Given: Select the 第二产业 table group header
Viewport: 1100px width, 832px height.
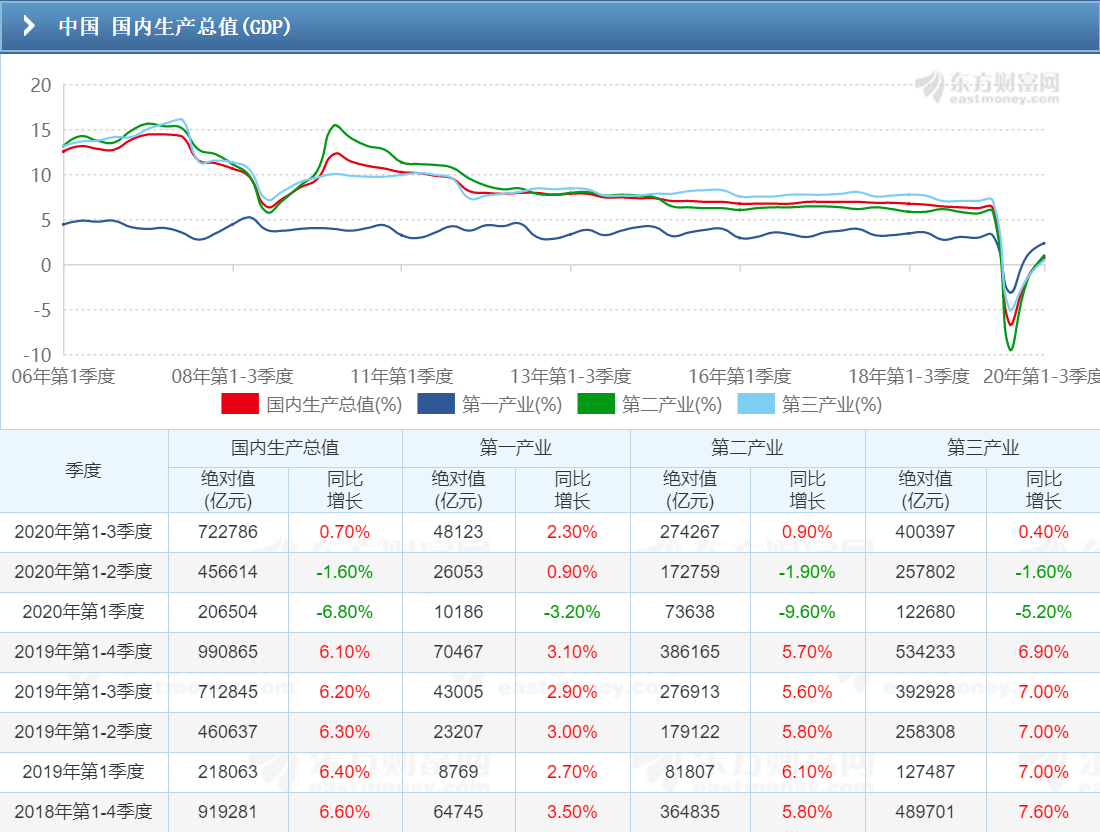Looking at the screenshot, I should point(747,448).
